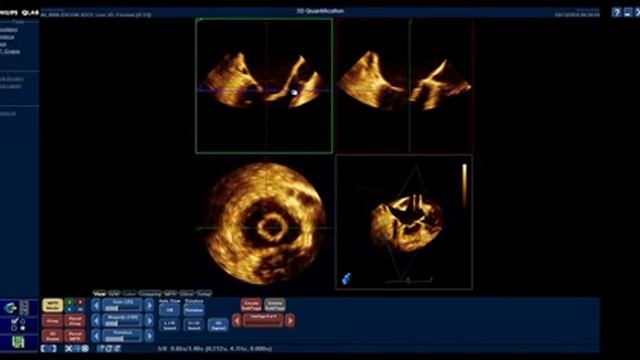Click the left-right Invert button
The image size is (640, 360).
pos(169,325)
